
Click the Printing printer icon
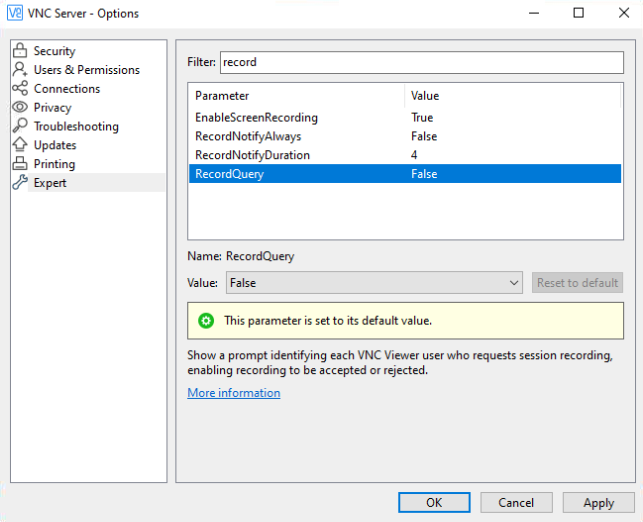coord(20,164)
